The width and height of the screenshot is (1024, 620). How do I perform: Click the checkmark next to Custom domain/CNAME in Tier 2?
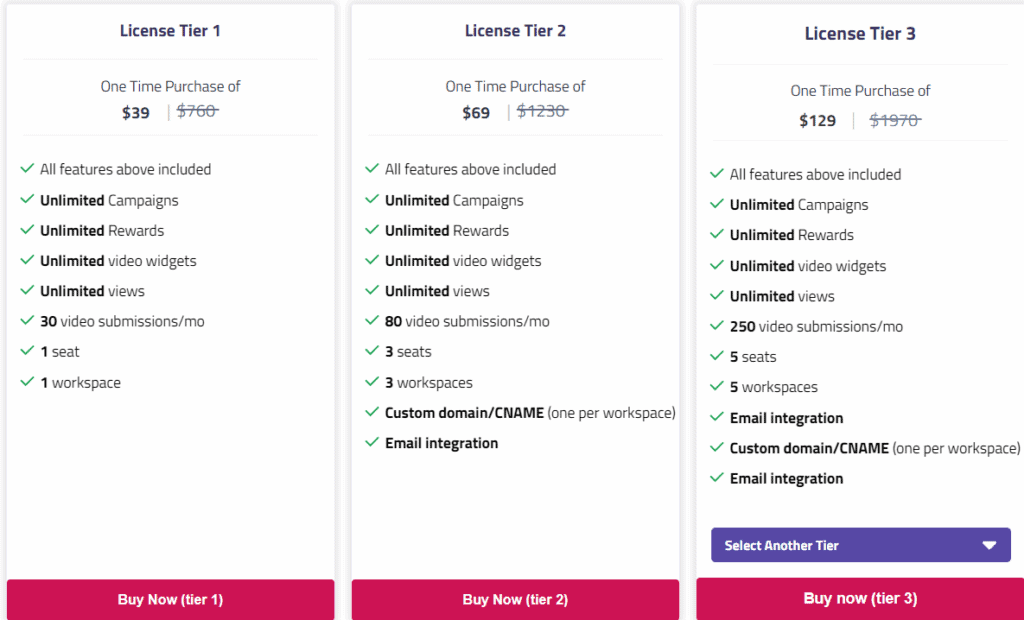point(372,412)
